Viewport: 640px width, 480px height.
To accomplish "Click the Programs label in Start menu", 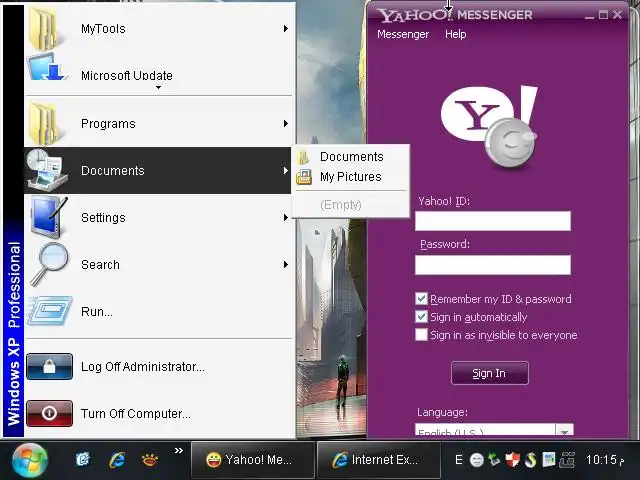I will coord(108,124).
